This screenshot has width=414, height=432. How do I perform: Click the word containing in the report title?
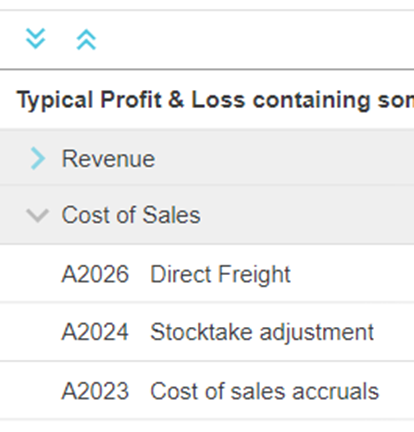311,100
